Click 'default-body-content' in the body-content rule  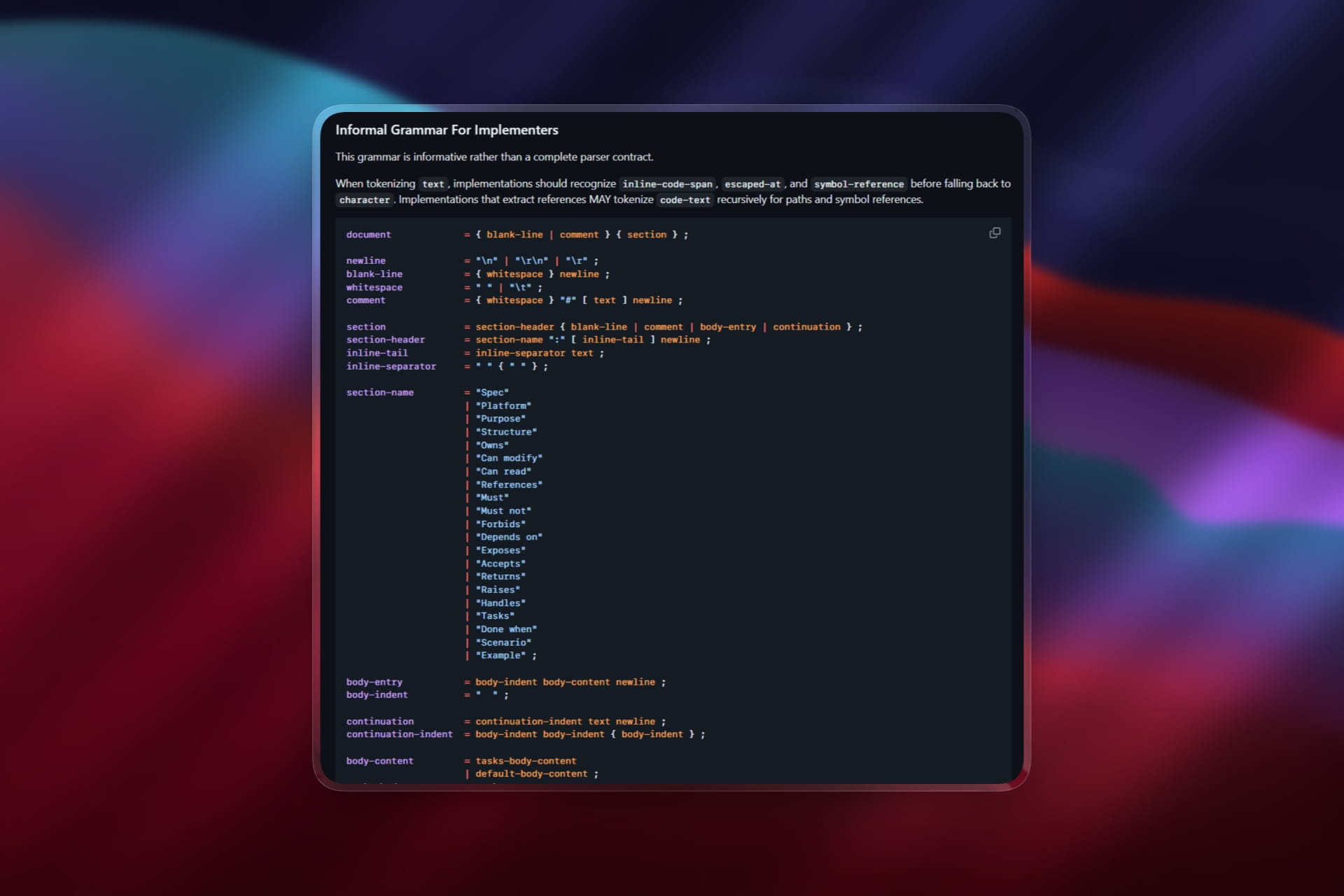coord(531,774)
